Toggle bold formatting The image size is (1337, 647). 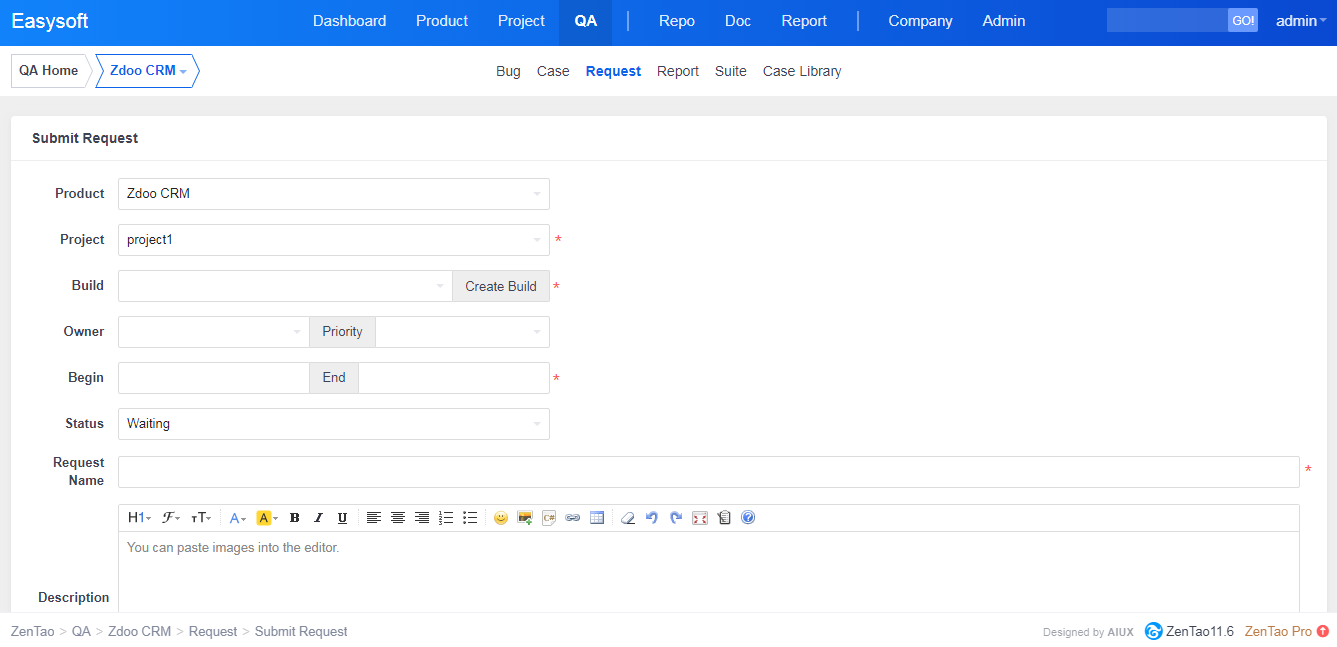294,518
